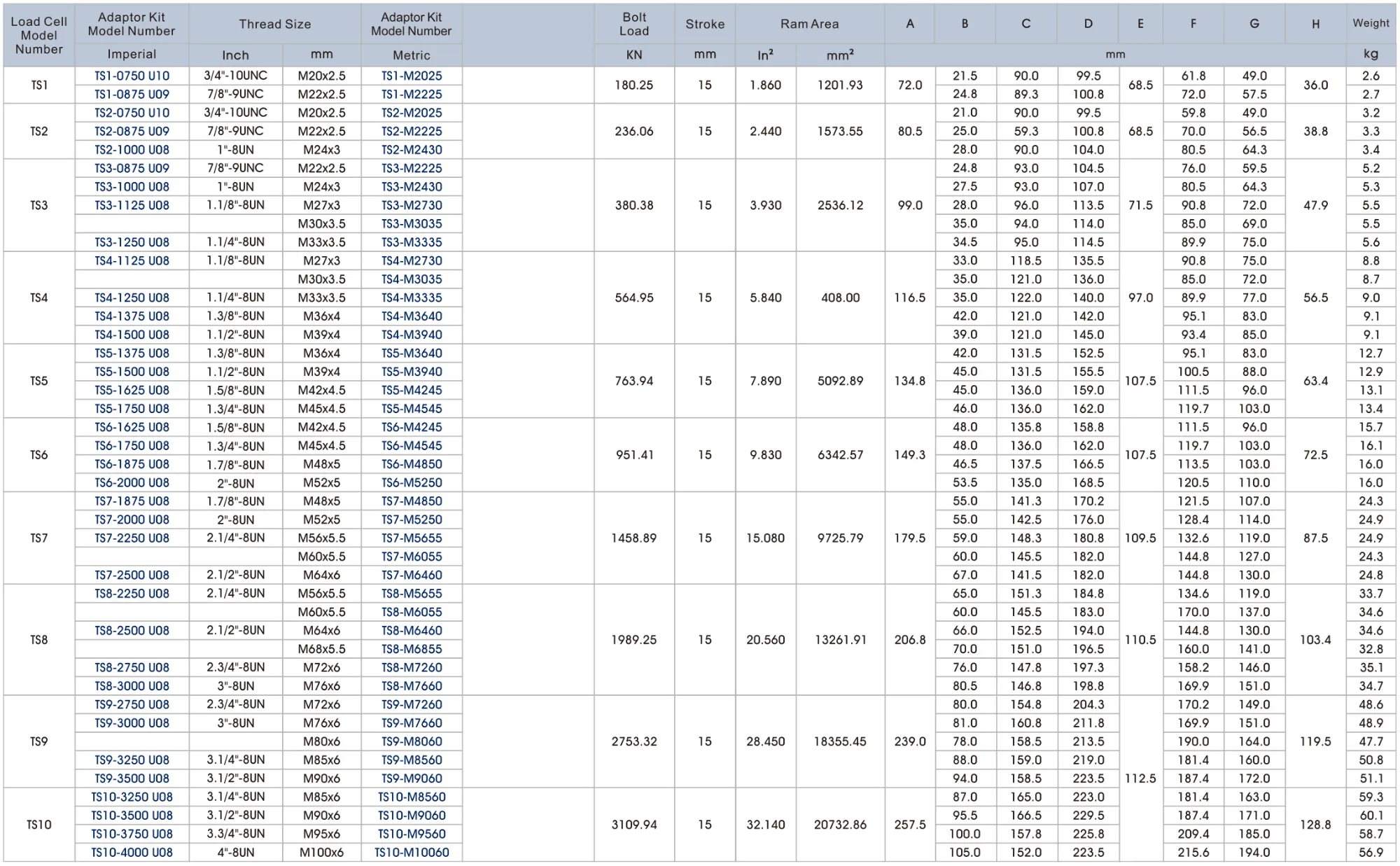Viewport: 1400px width, 866px height.
Task: Open the TS5-1625 U08 adaptor kit
Action: click(x=132, y=391)
